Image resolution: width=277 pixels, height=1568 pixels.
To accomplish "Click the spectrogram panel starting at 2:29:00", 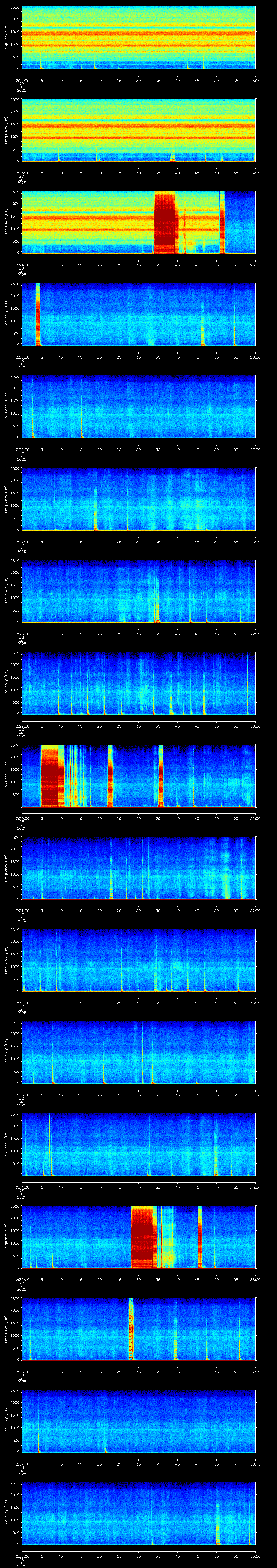I will pyautogui.click(x=139, y=683).
